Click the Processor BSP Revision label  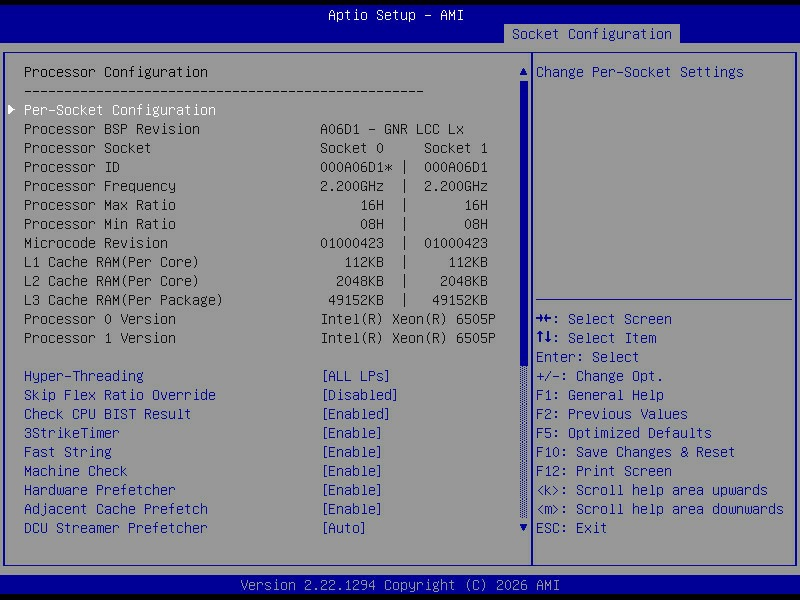tap(112, 129)
